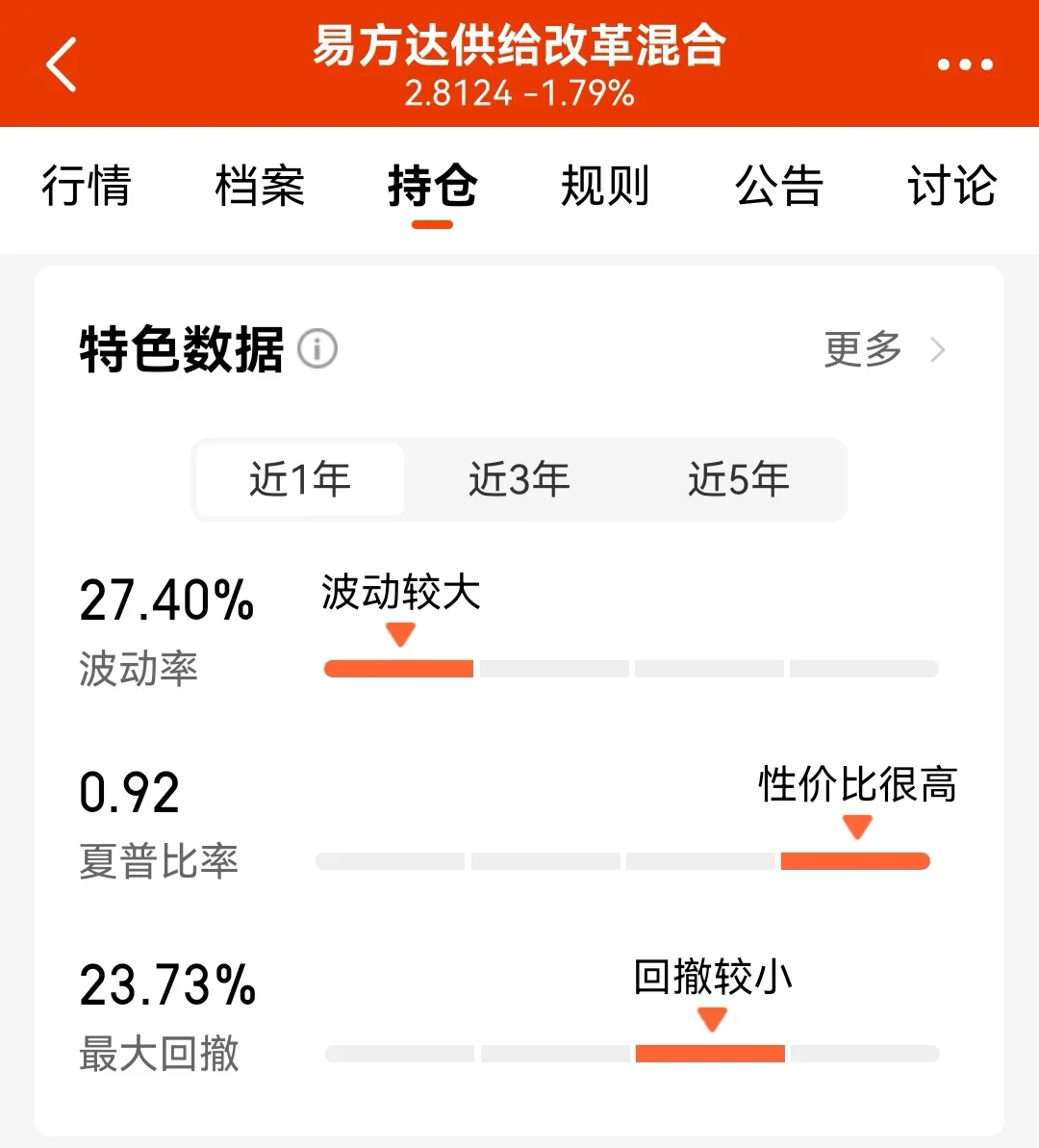This screenshot has height=1148, width=1039.
Task: Tap the 23.73% 最大回撤 value
Action: coord(167,985)
